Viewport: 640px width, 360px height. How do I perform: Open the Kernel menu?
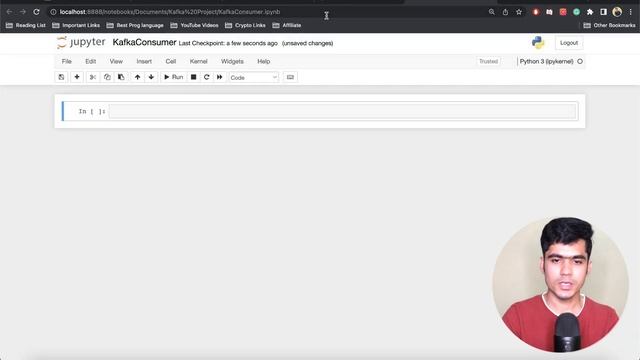[198, 61]
